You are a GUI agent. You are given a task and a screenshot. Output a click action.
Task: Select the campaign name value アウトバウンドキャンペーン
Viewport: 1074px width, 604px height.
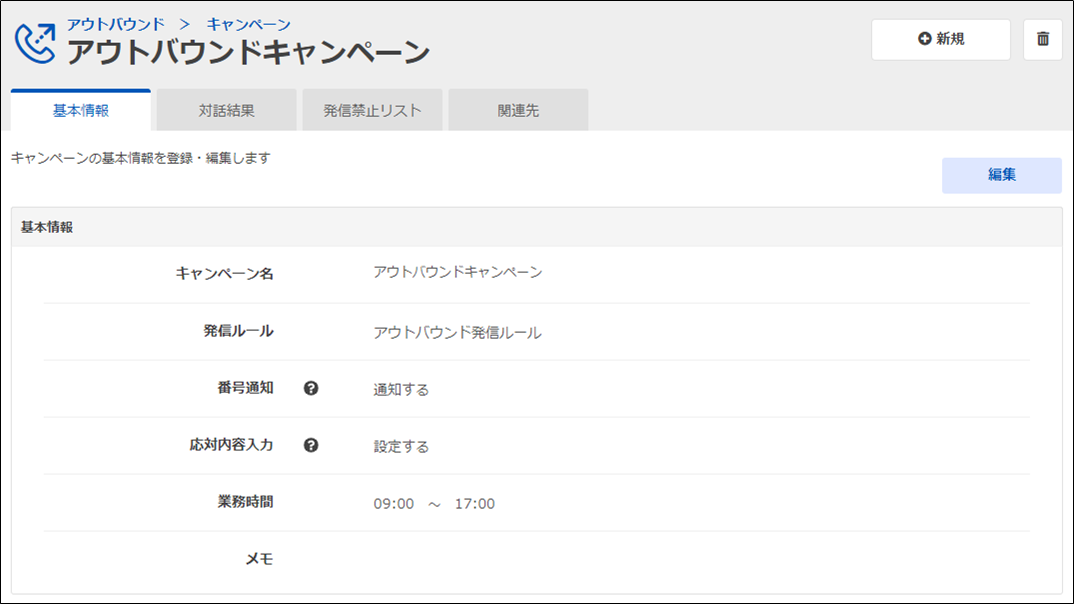(458, 273)
